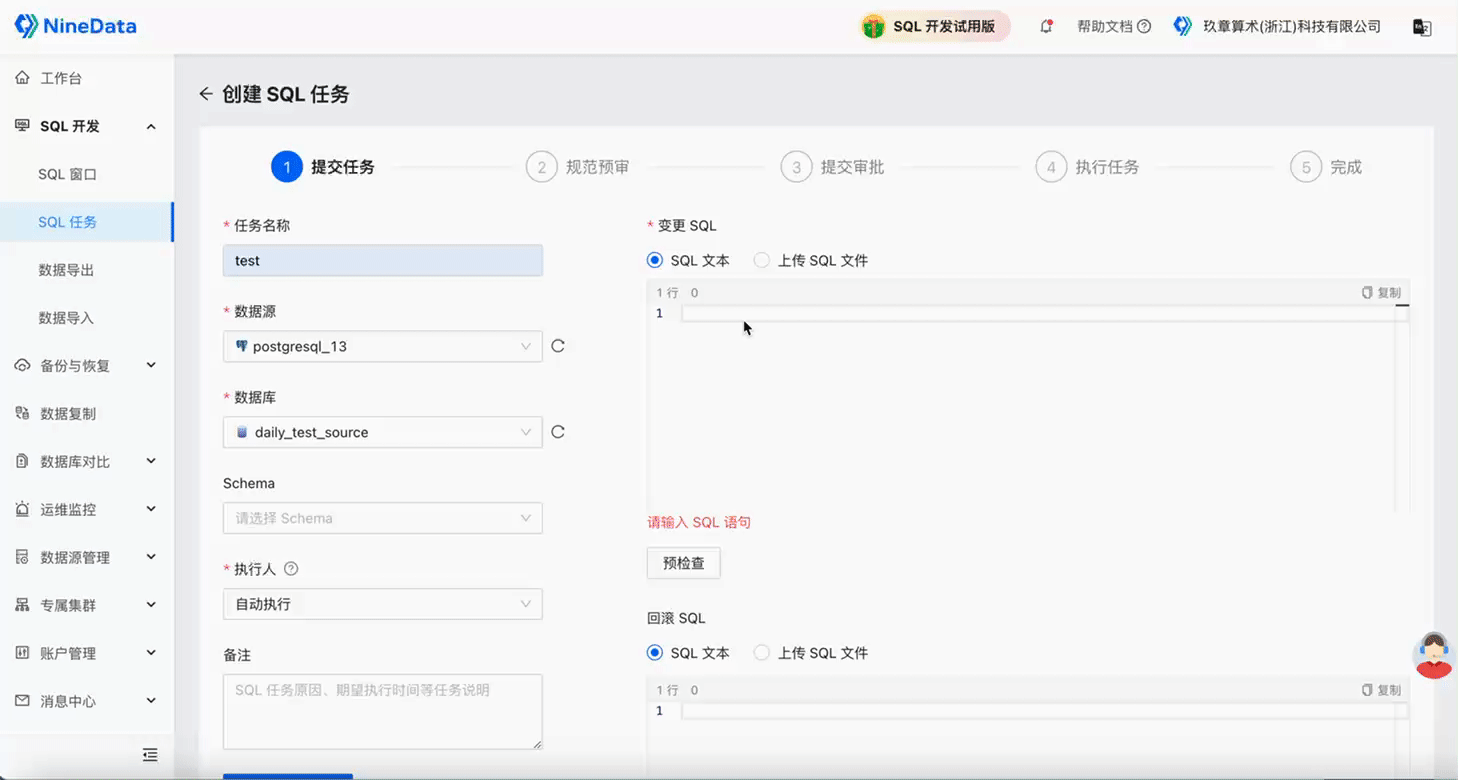Expand the 数据库对比 menu group
Screen dimensions: 1458x780
(151, 461)
